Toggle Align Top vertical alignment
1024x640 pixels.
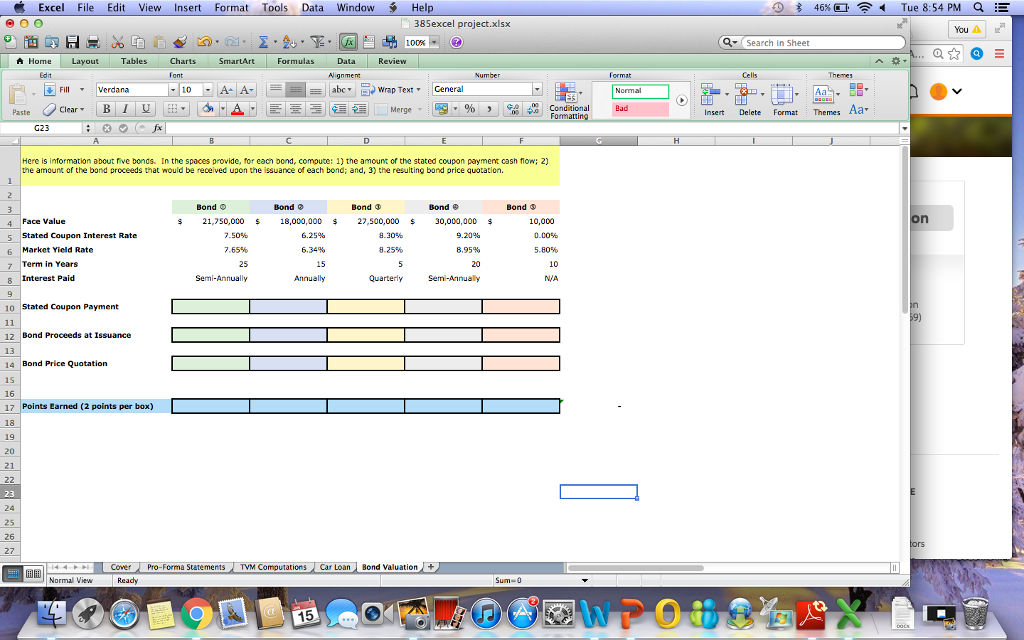pyautogui.click(x=276, y=90)
